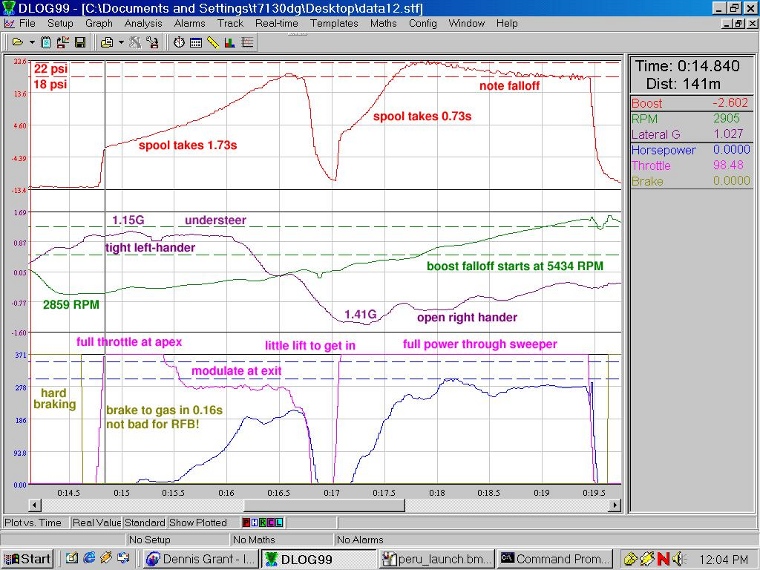Select the Boost channel in the legend
Image resolution: width=760 pixels, height=570 pixels.
647,103
